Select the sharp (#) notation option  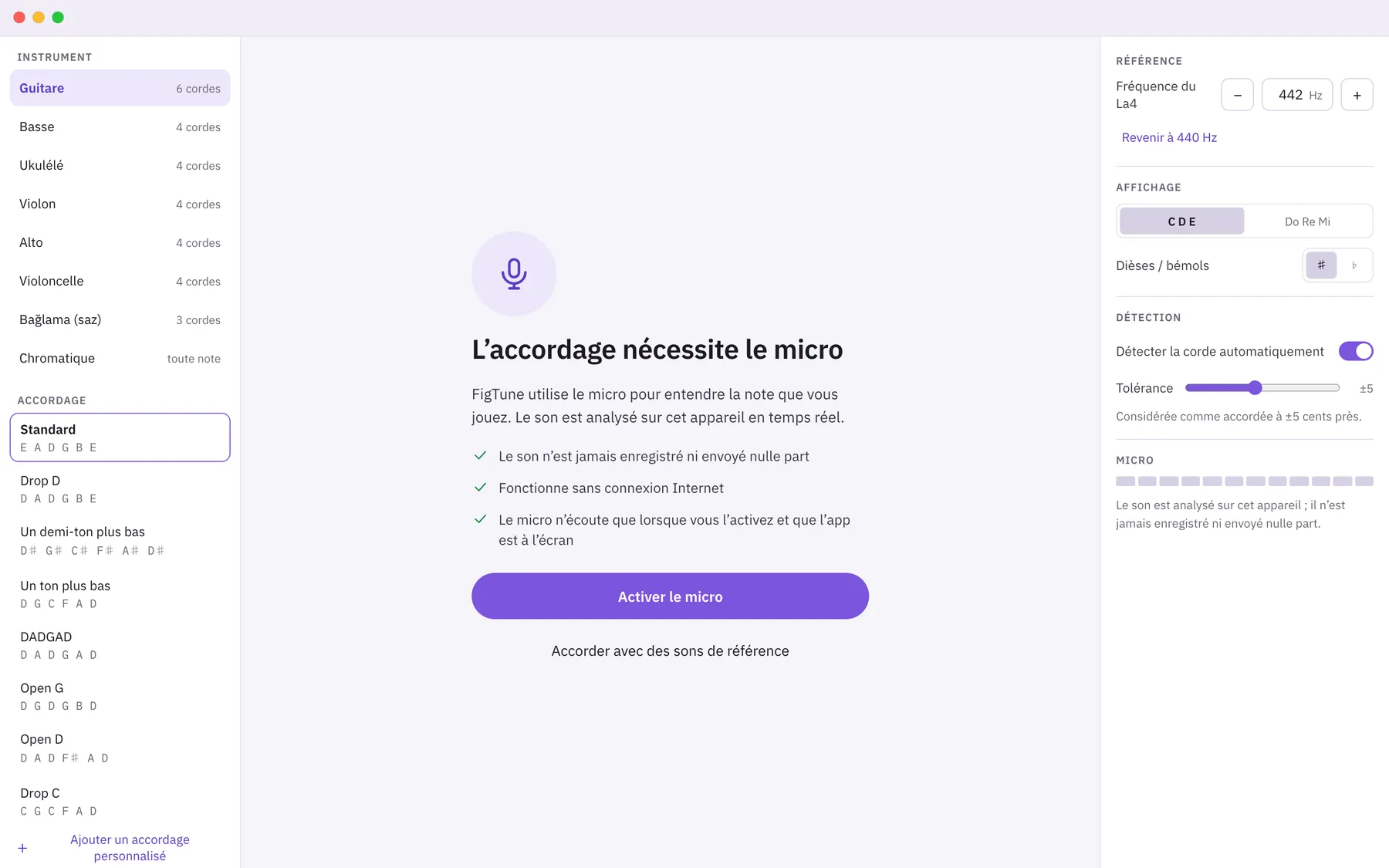(1321, 265)
